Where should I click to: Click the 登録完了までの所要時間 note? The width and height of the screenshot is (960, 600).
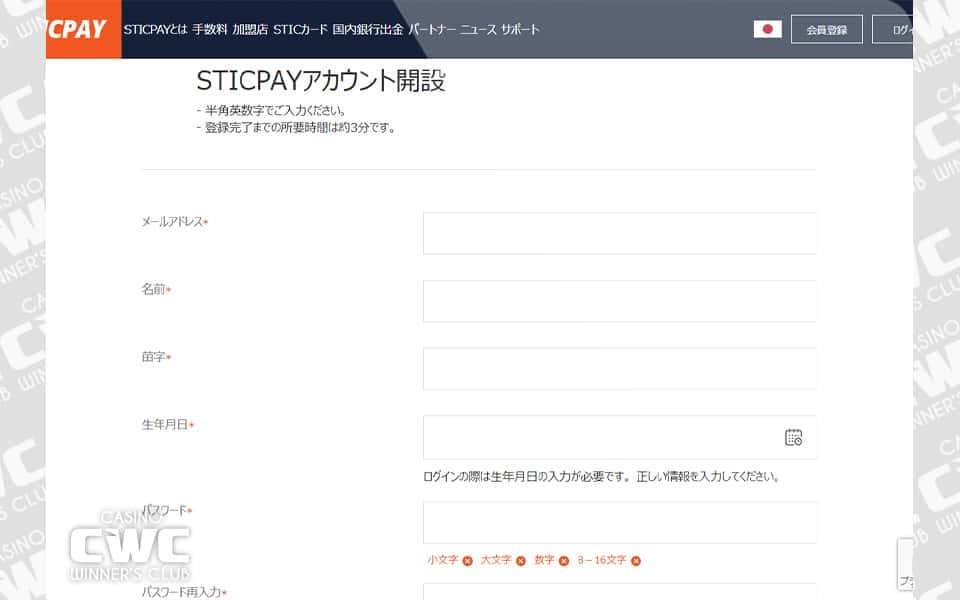[296, 128]
